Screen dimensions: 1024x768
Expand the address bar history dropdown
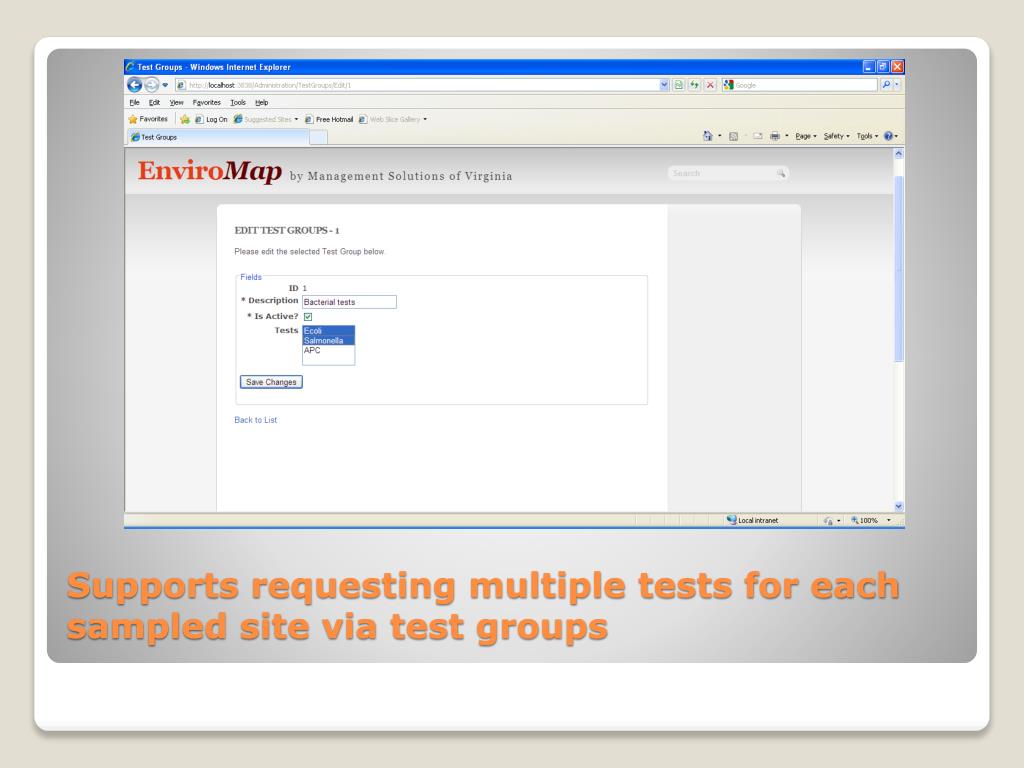(664, 85)
